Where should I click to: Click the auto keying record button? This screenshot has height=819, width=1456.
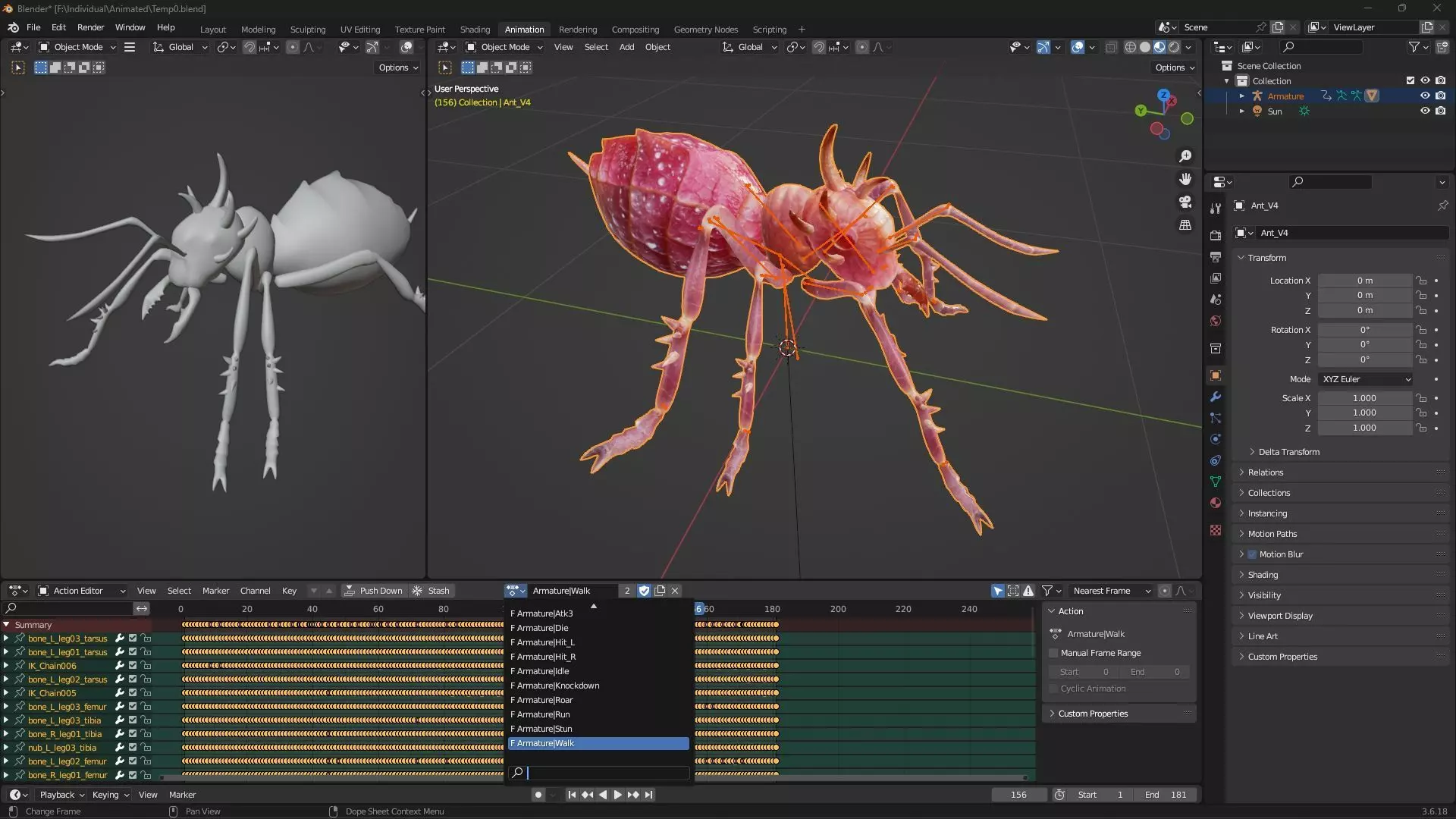point(538,795)
